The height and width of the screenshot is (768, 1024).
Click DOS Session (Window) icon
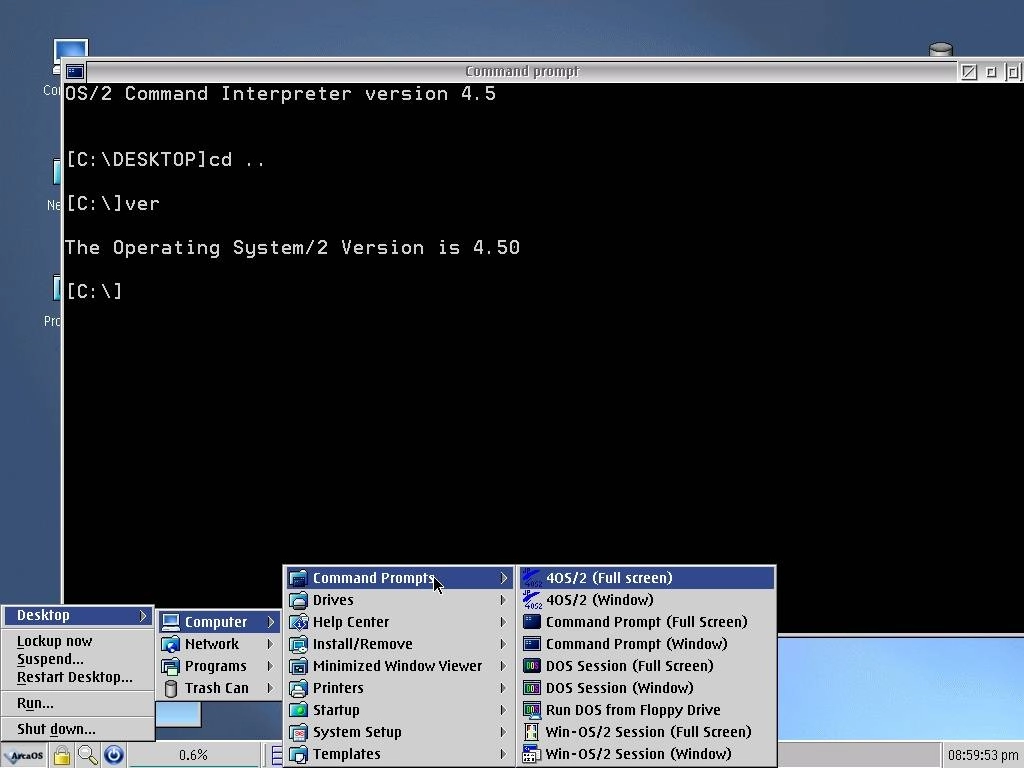click(532, 688)
